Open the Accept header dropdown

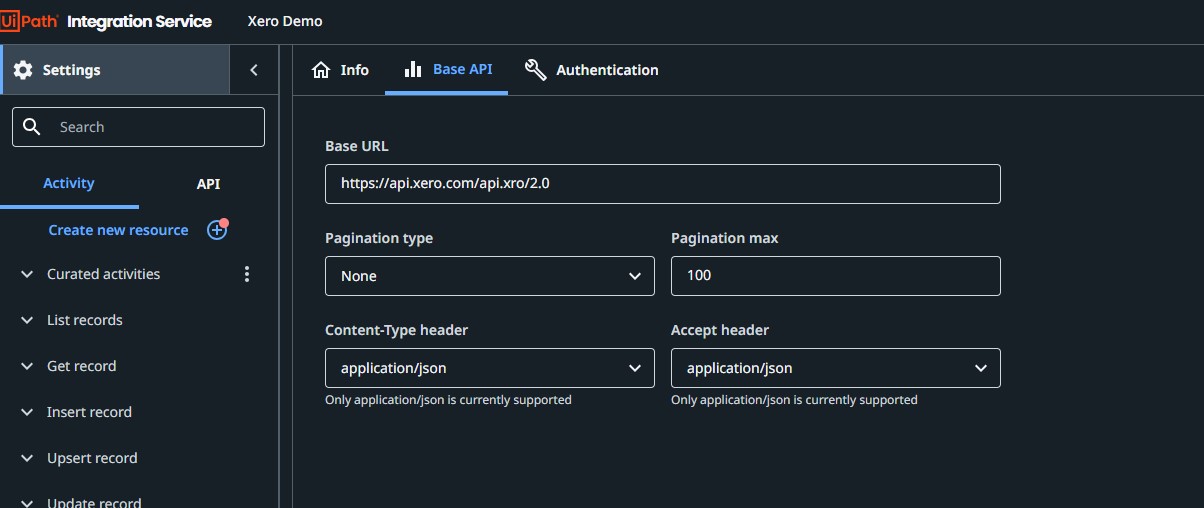836,368
